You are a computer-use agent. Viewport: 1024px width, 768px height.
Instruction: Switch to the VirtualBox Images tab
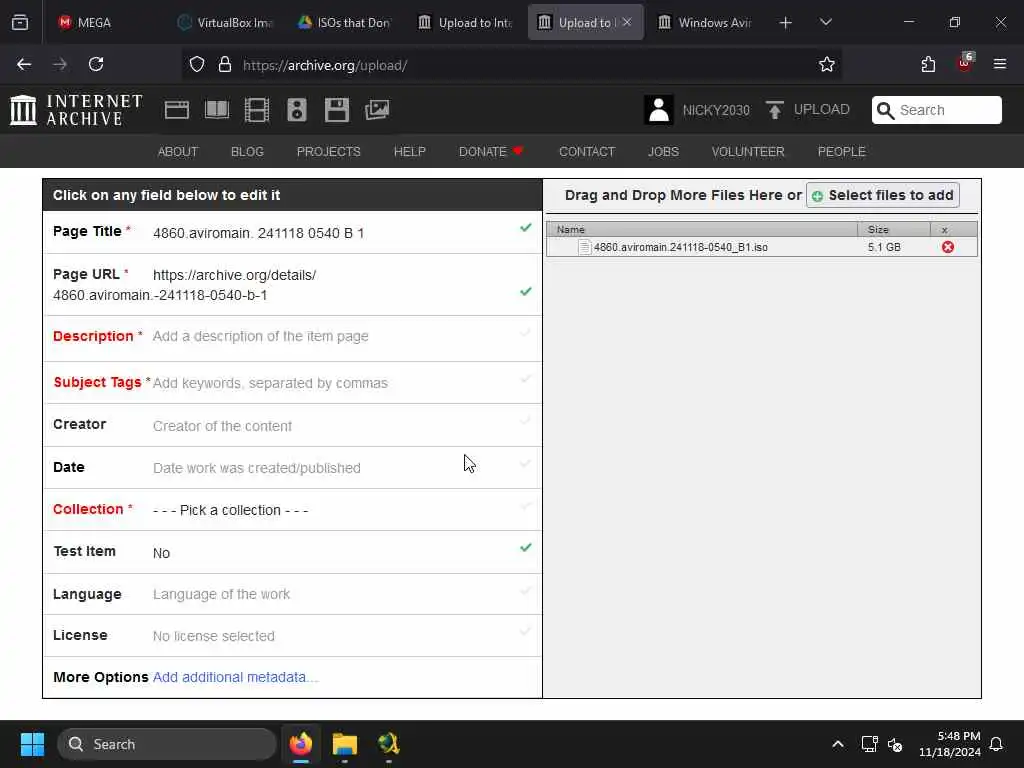(x=225, y=23)
